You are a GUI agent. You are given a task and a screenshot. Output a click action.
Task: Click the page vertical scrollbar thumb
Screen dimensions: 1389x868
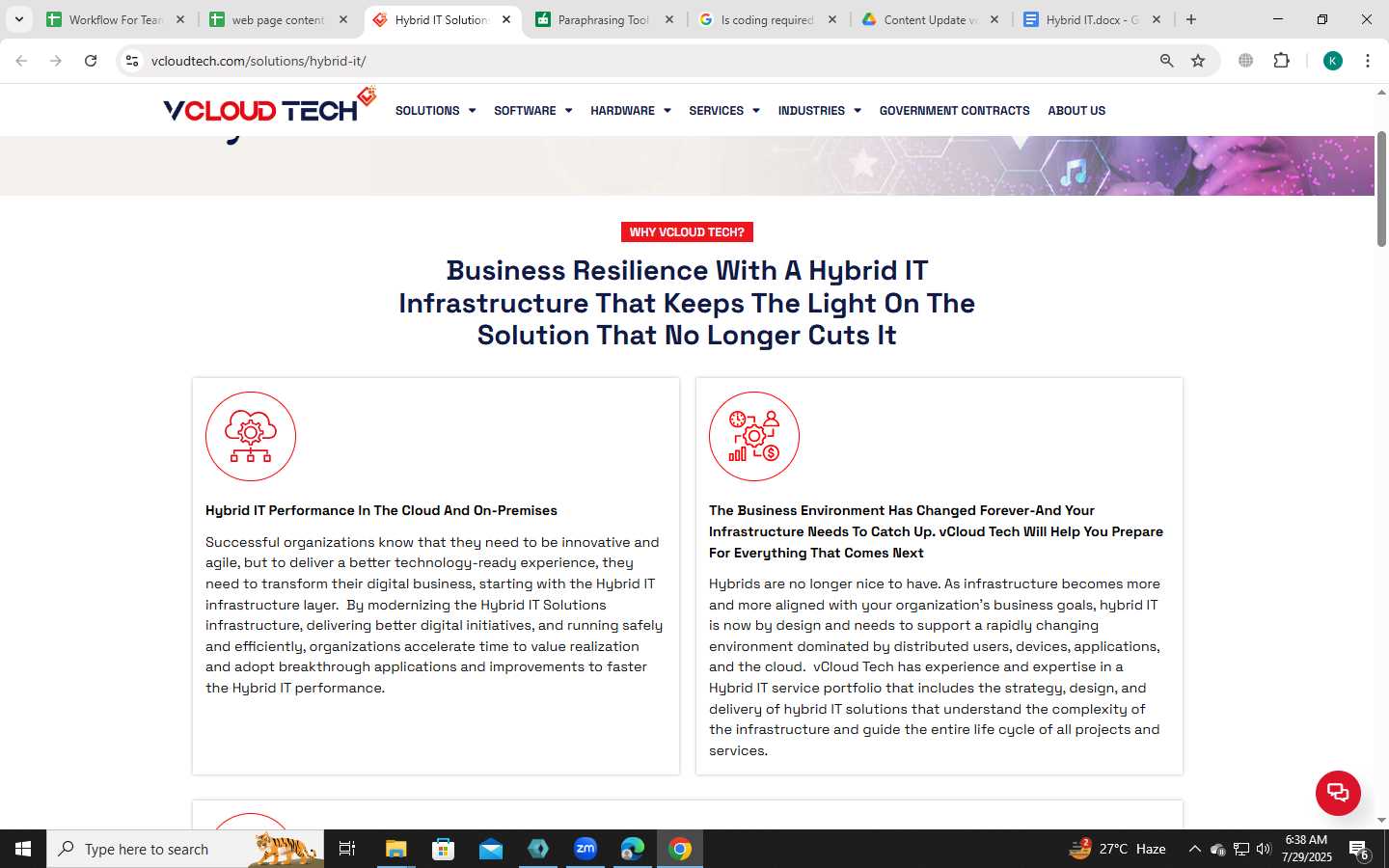tap(1381, 188)
